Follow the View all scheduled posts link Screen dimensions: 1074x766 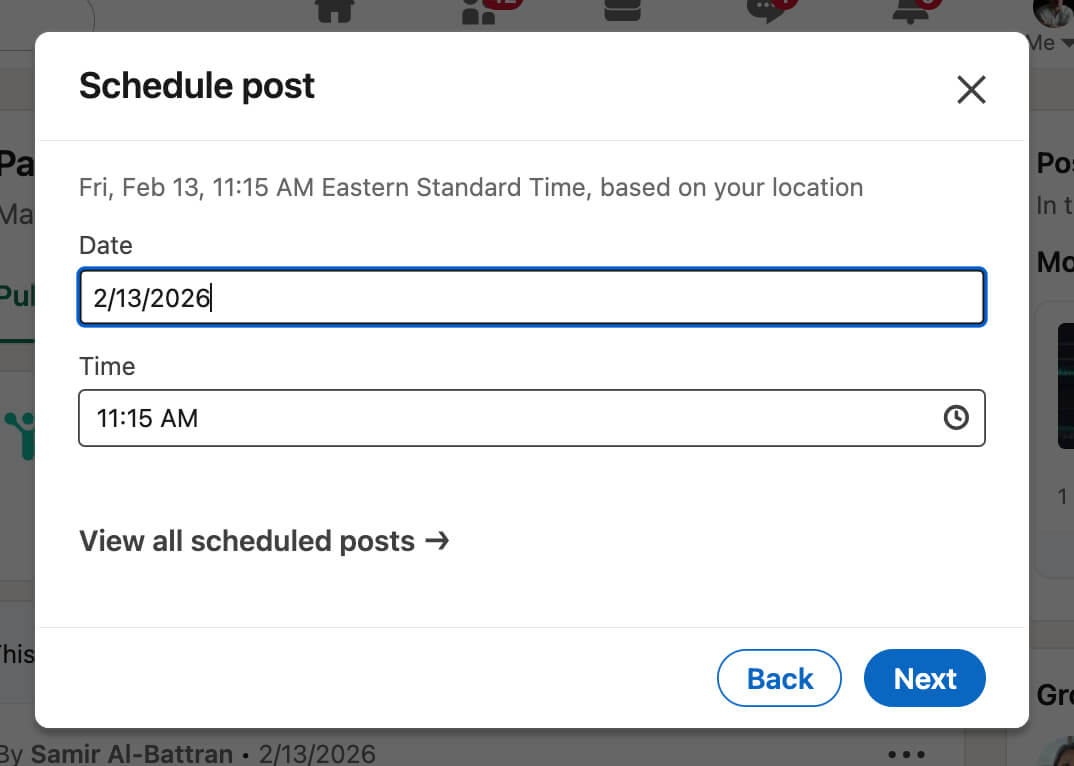264,541
